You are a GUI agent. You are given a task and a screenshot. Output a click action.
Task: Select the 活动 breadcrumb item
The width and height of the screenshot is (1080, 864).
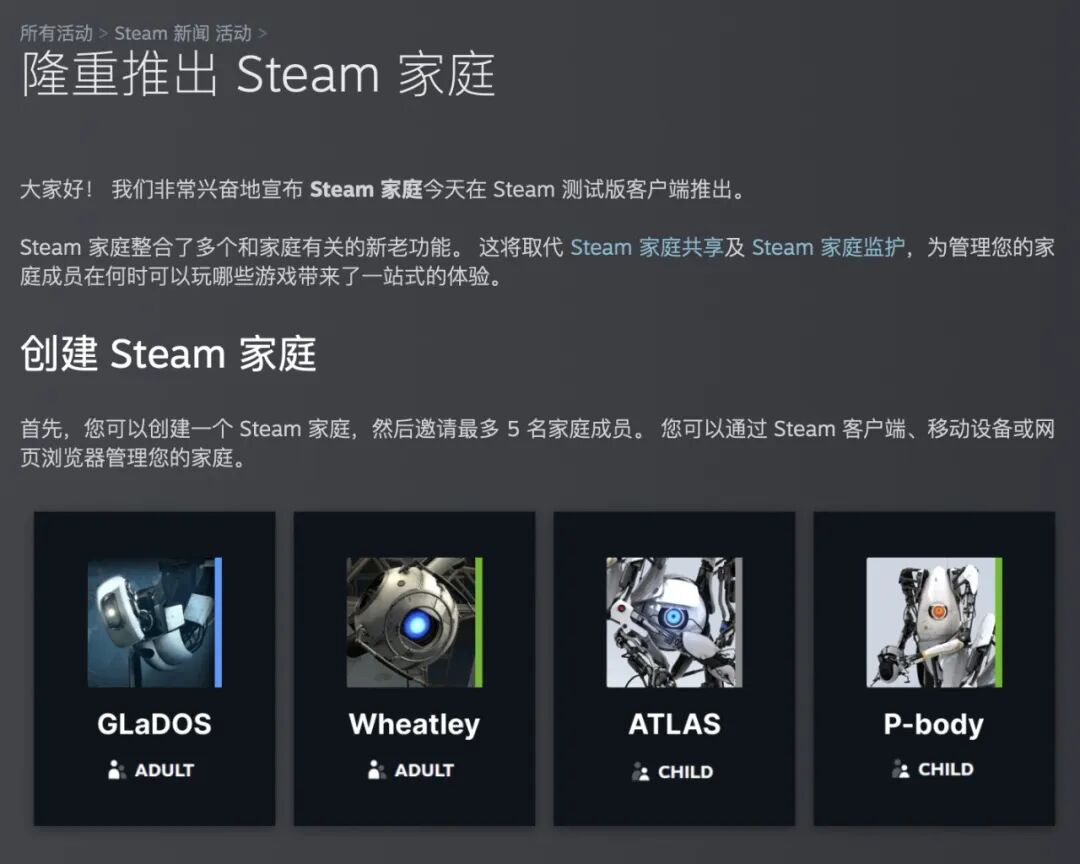point(233,33)
